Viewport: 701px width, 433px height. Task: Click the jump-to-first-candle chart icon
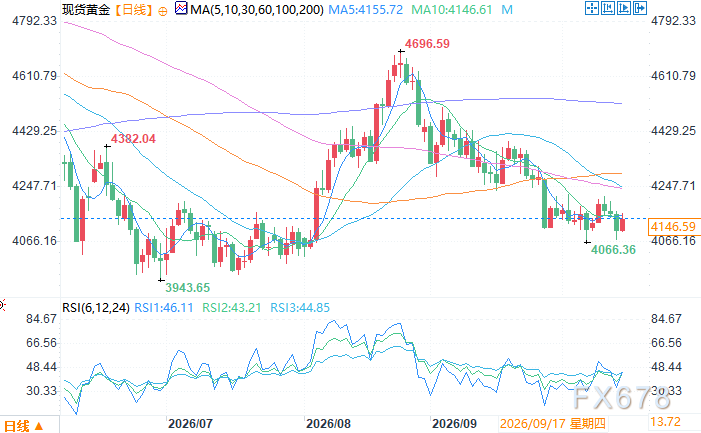pyautogui.click(x=608, y=8)
